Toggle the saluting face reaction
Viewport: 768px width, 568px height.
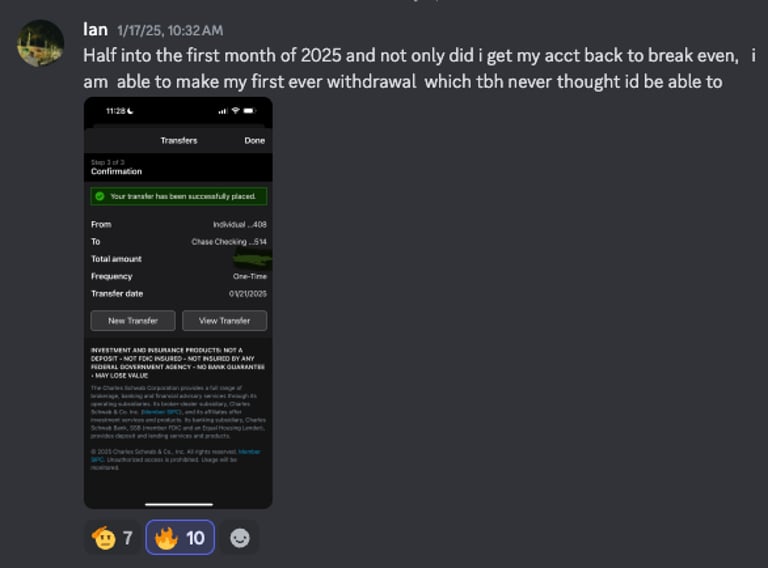pyautogui.click(x=113, y=538)
